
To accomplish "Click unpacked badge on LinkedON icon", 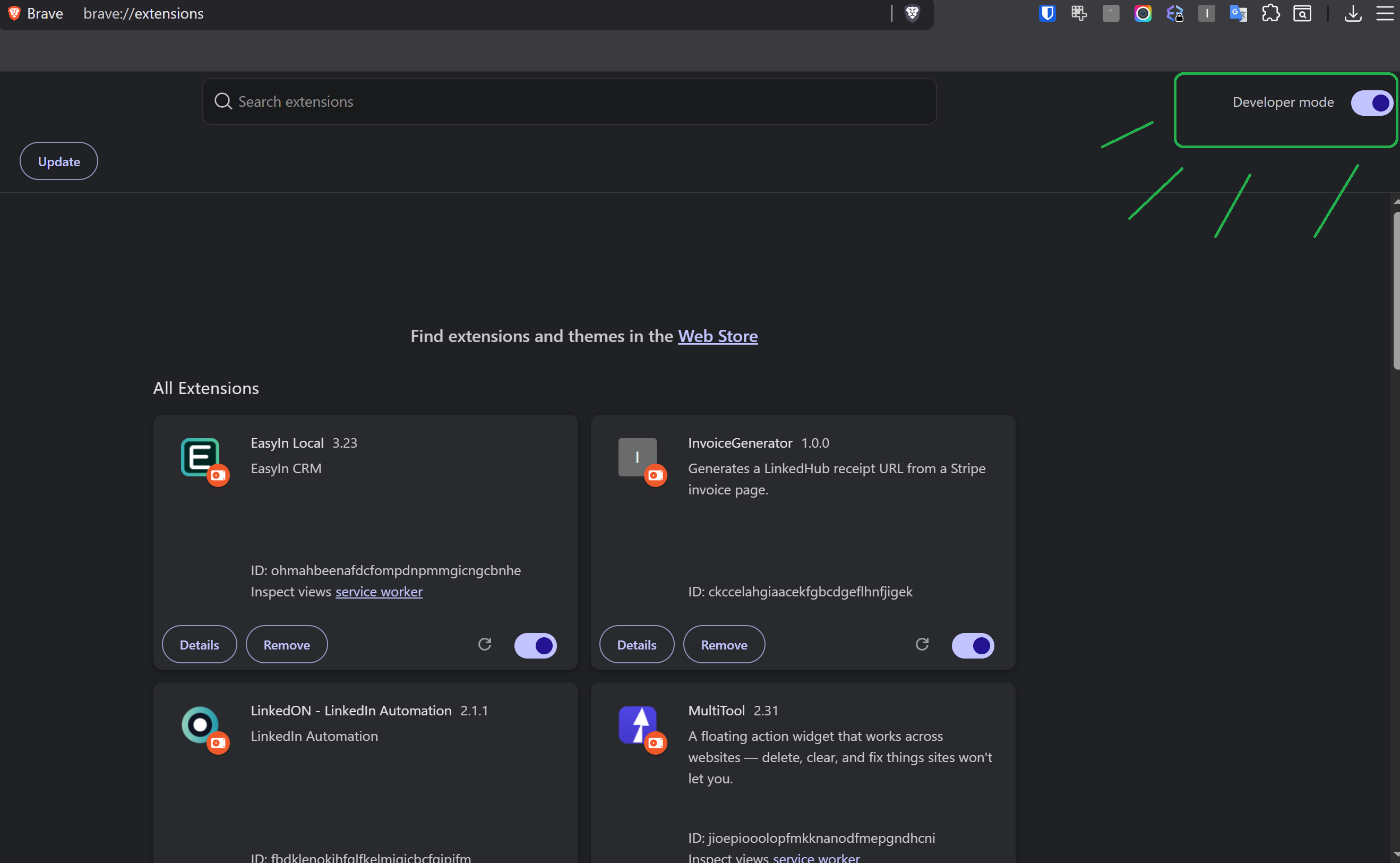I will pos(218,742).
